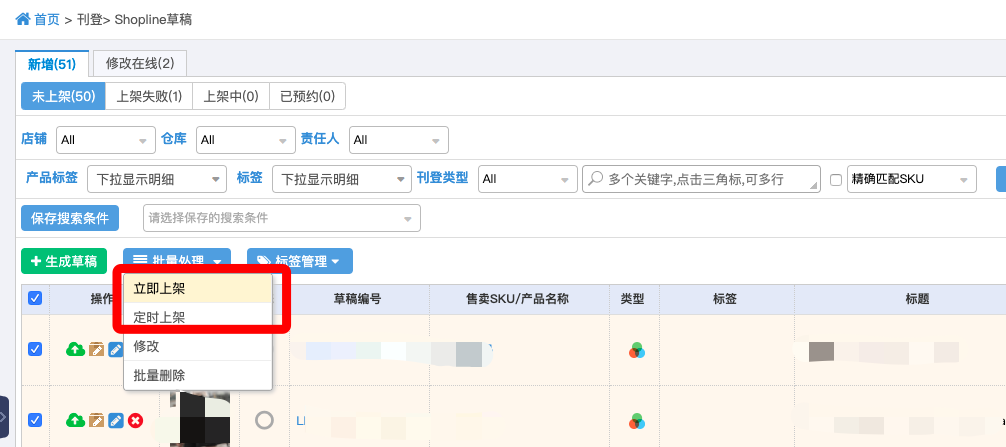Uncheck the first row's checkbox
Viewport: 1006px width, 447px height.
(35, 349)
